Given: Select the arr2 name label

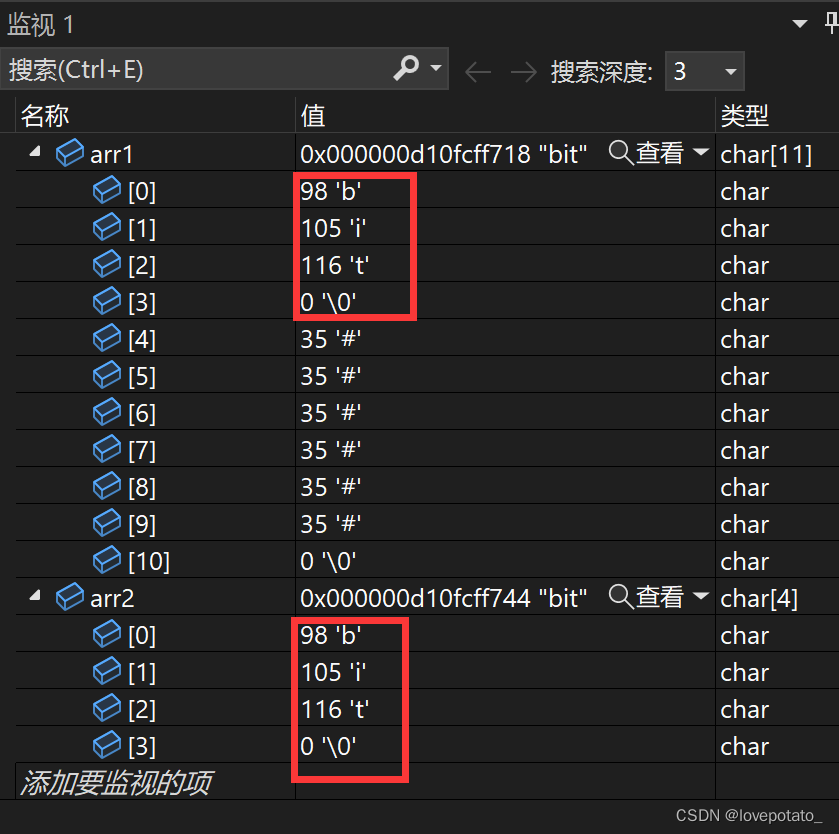Looking at the screenshot, I should (x=112, y=599).
